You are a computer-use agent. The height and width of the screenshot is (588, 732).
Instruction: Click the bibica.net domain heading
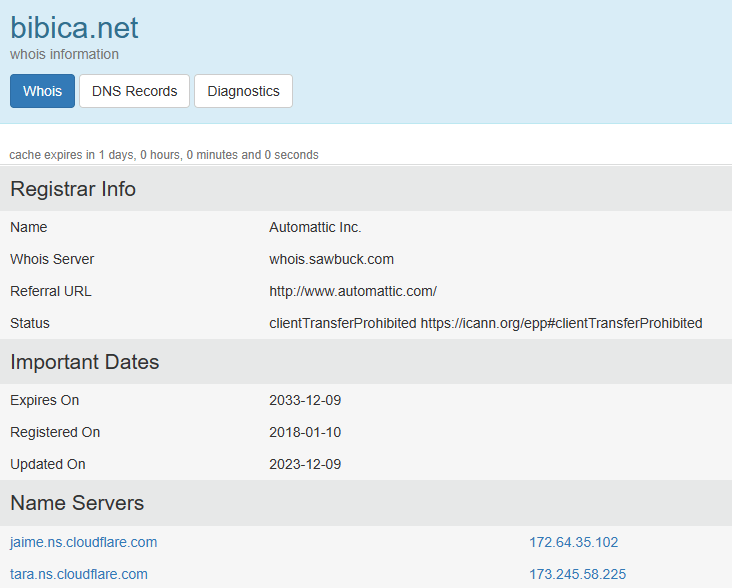coord(74,28)
